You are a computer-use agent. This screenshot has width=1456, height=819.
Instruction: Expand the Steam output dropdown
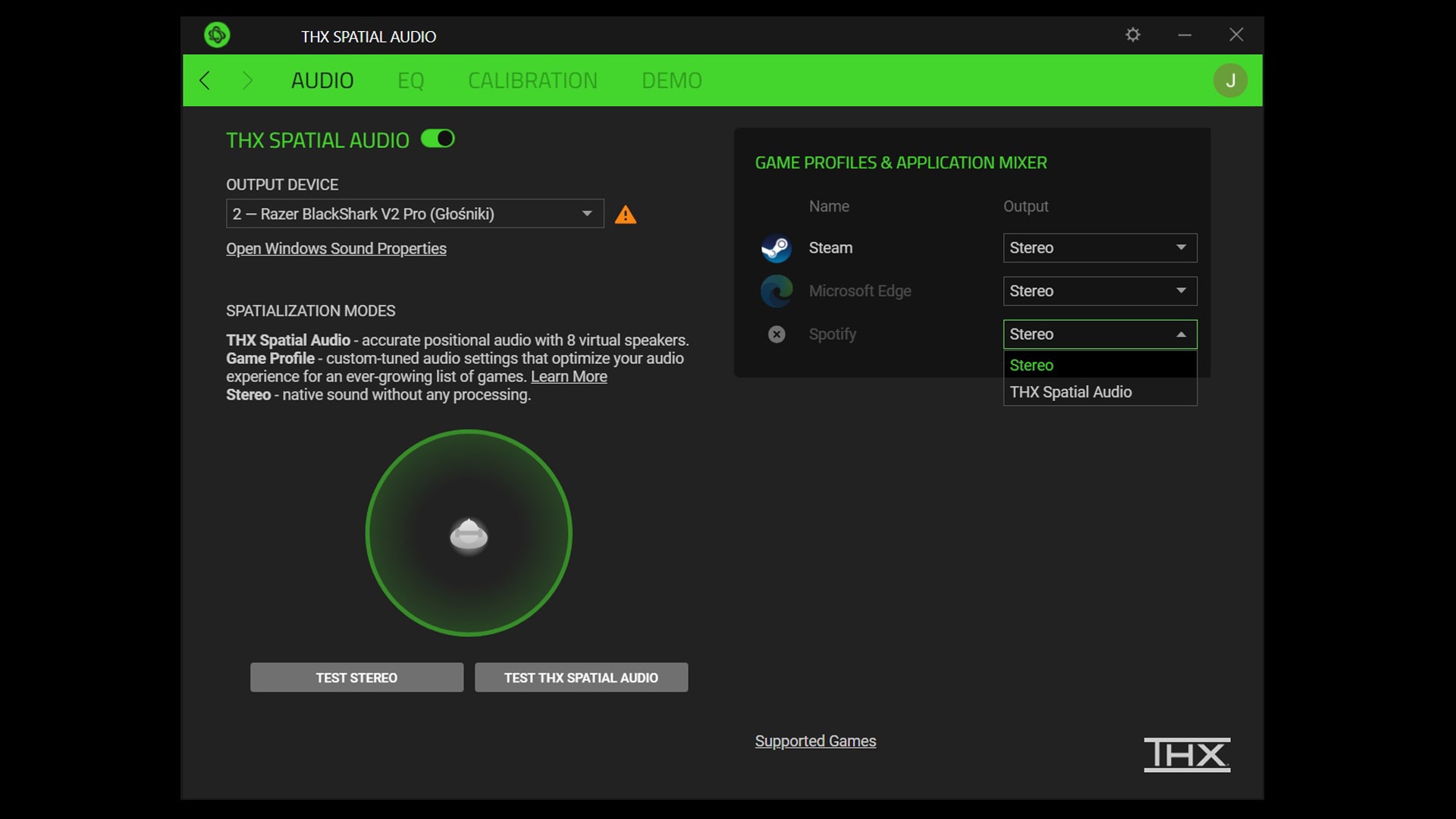tap(1100, 248)
